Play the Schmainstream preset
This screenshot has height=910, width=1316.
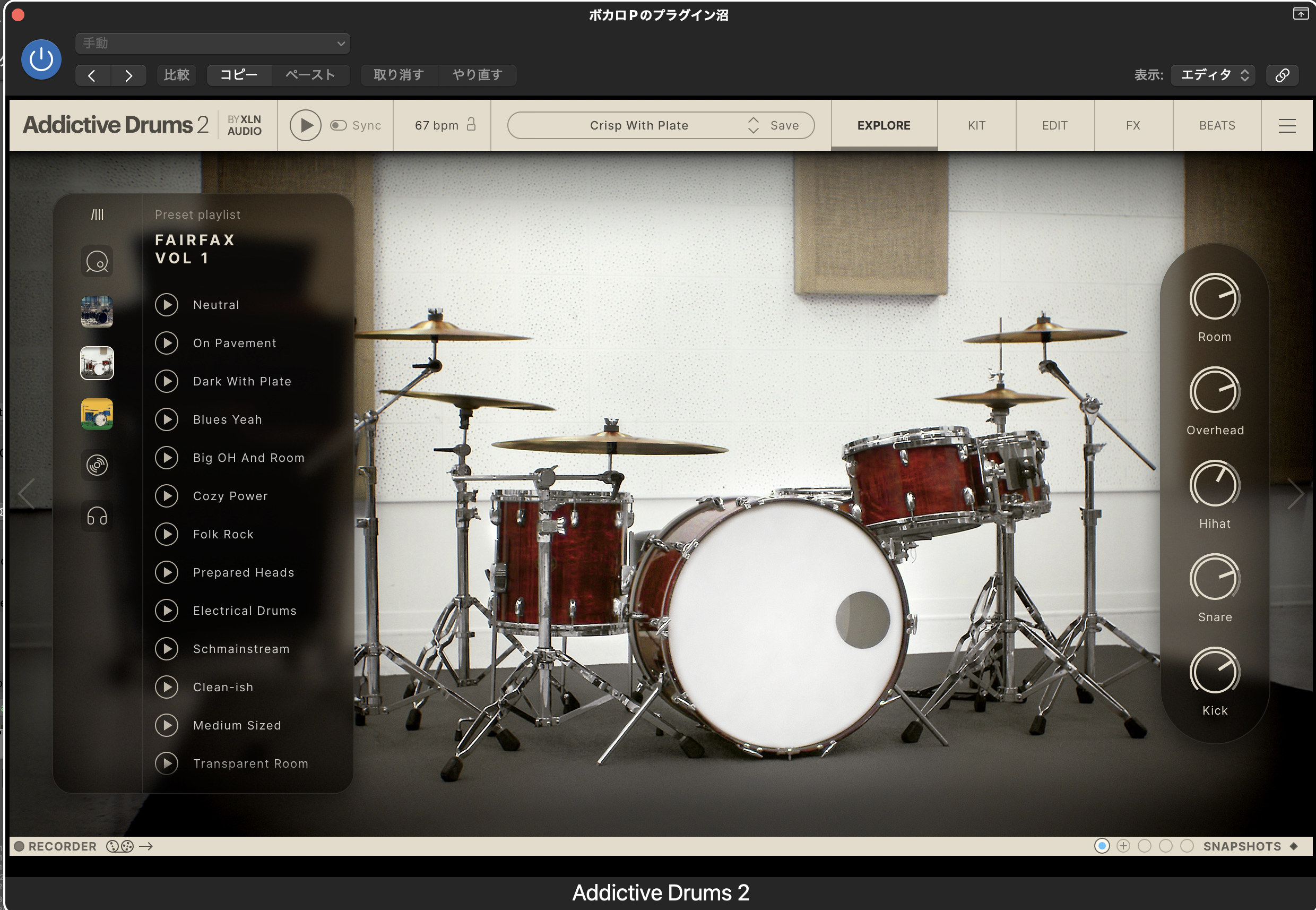(x=167, y=649)
